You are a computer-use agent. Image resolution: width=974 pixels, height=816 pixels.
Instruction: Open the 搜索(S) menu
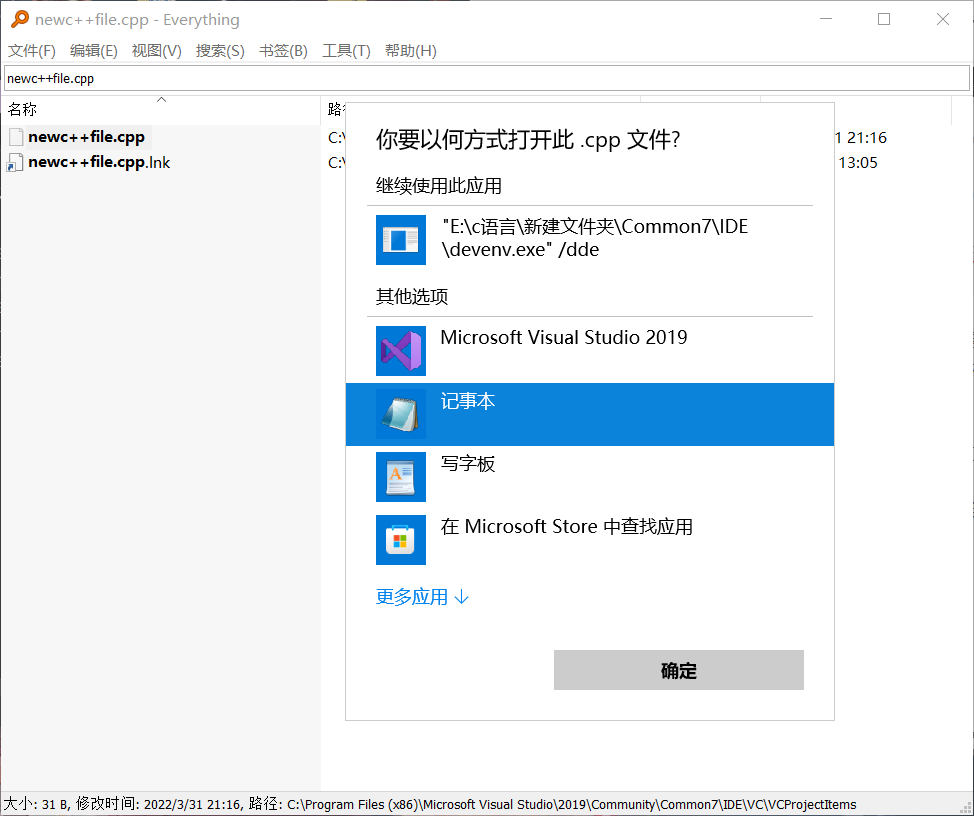coord(220,51)
